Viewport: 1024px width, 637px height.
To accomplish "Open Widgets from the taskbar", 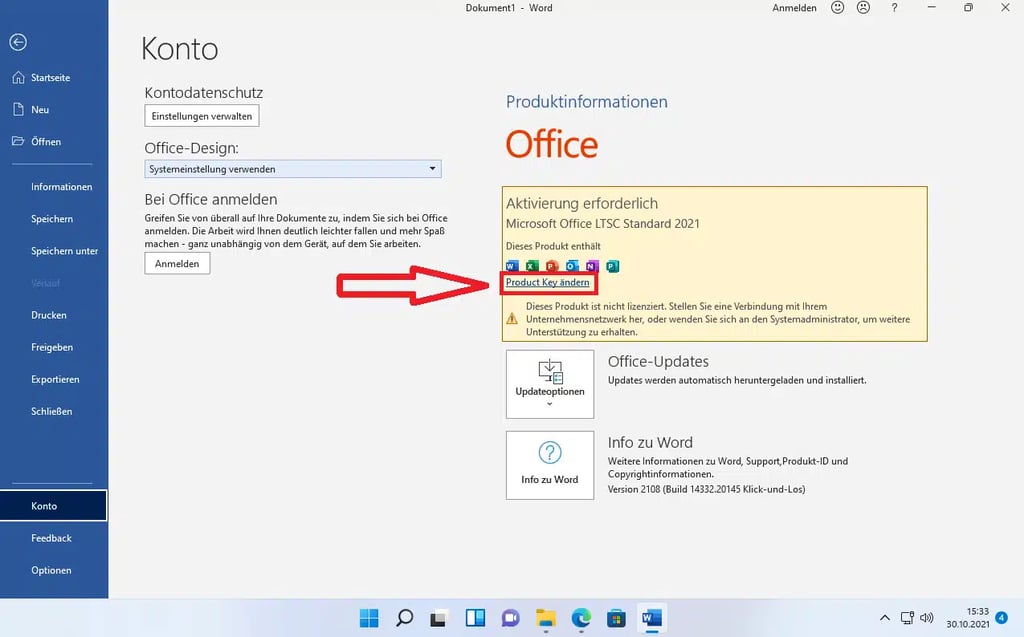I will coord(475,617).
